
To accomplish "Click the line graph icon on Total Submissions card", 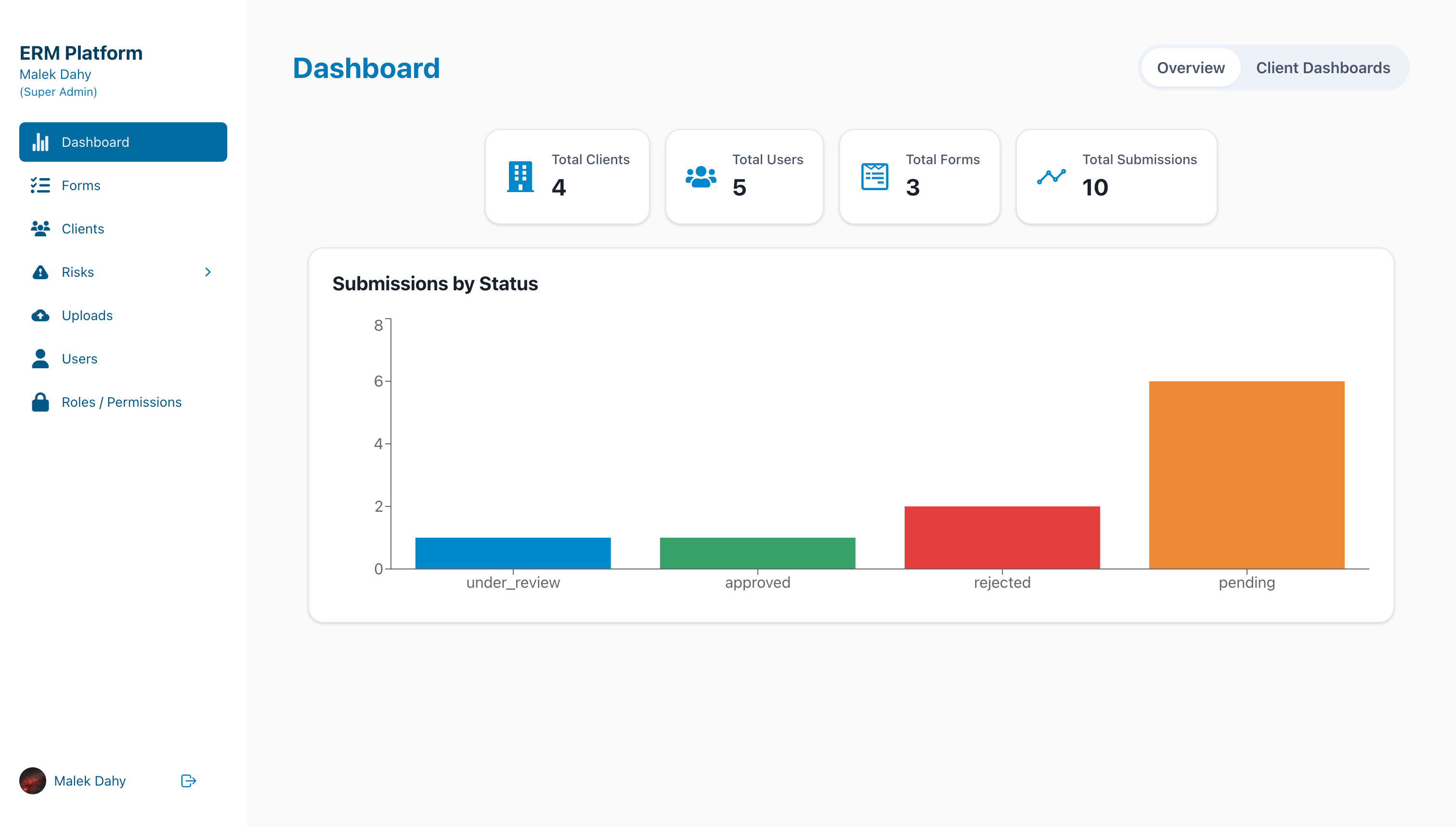I will click(1052, 177).
